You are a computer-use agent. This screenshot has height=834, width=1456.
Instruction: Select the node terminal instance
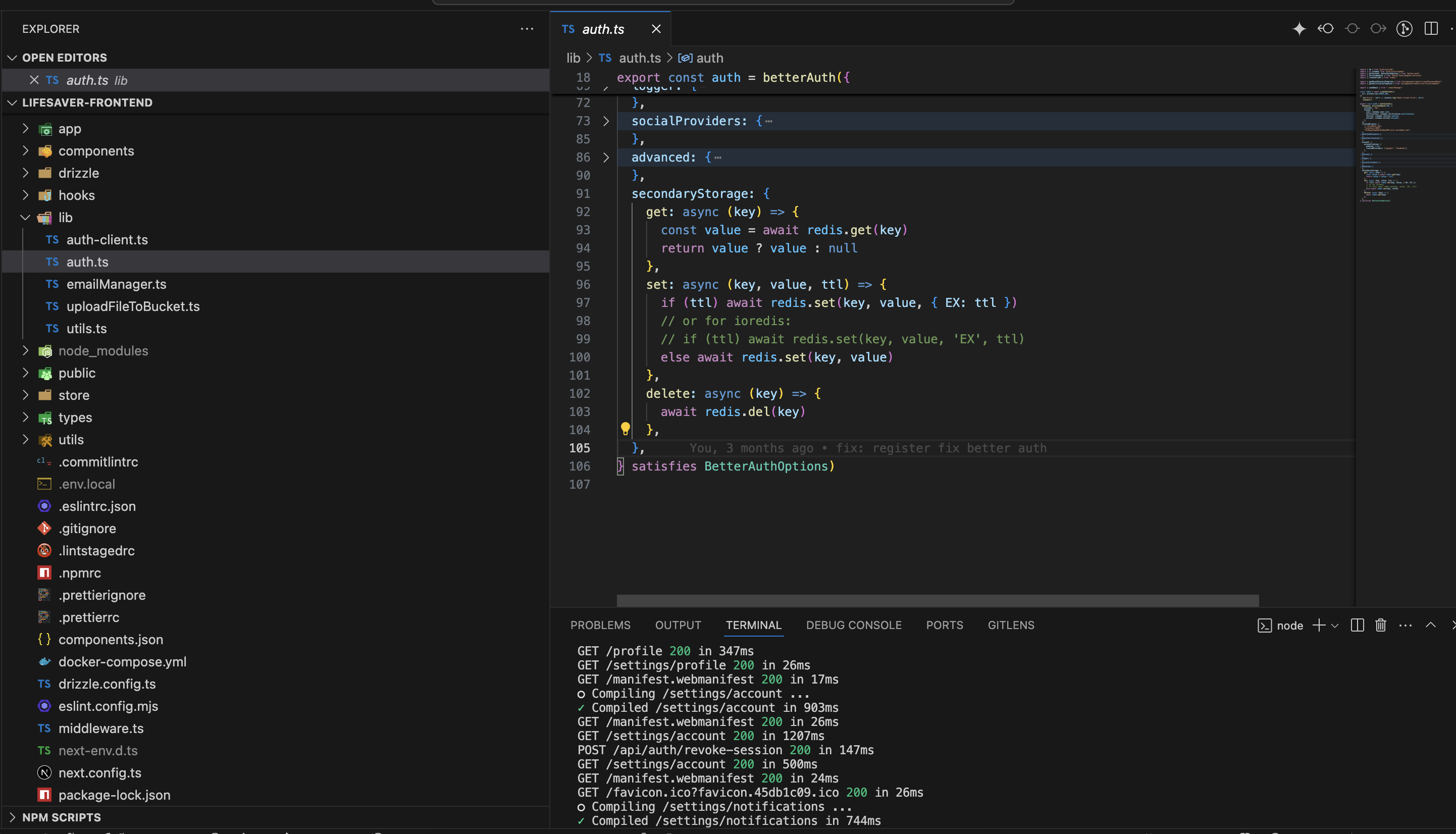[1280, 626]
